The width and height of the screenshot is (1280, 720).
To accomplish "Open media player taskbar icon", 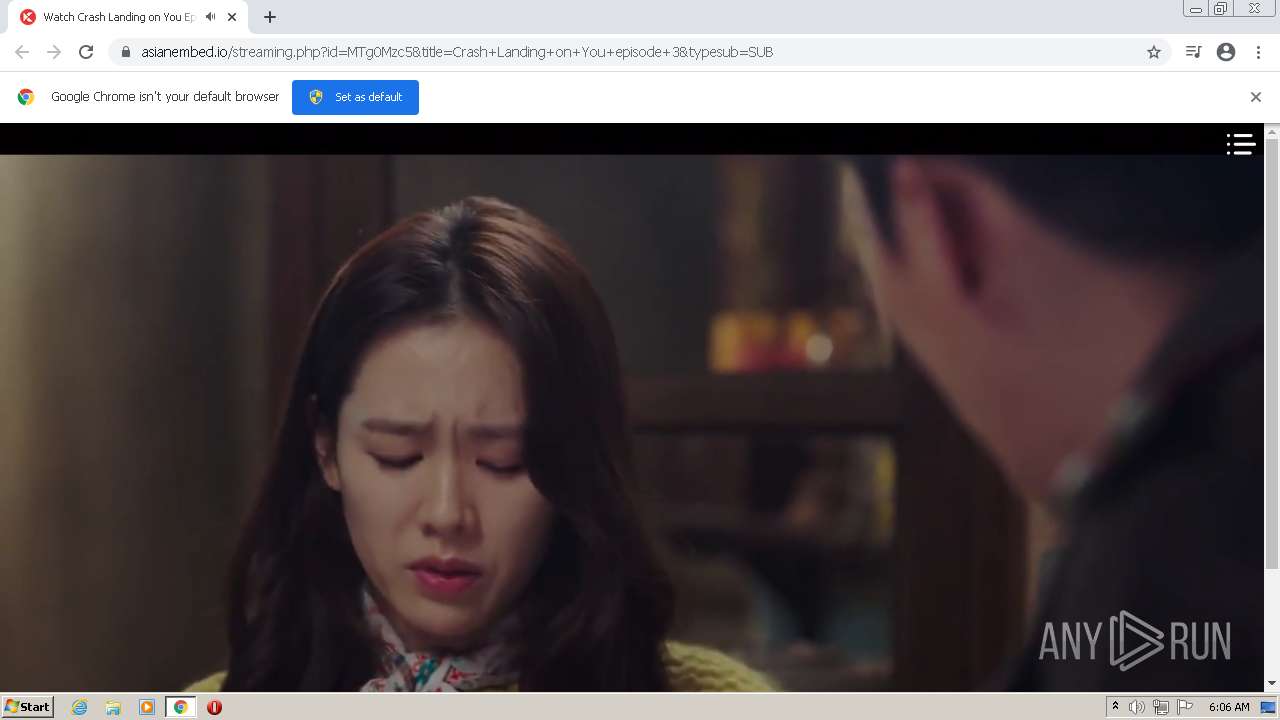I will (147, 707).
